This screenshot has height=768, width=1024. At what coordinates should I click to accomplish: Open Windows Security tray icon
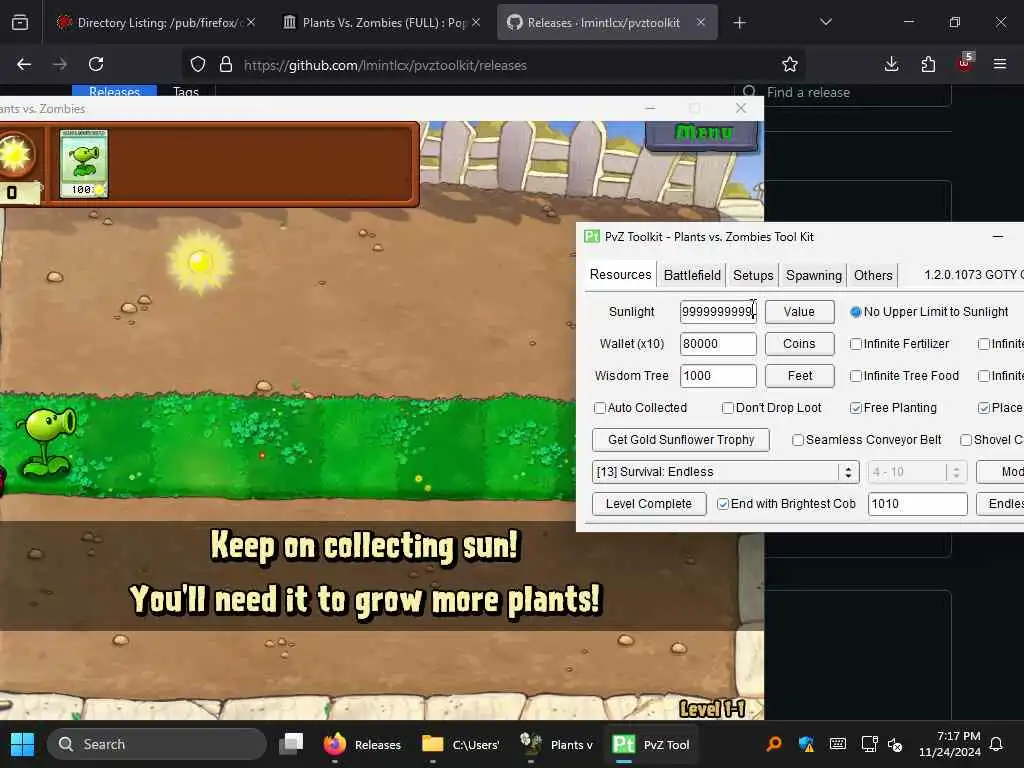point(806,744)
